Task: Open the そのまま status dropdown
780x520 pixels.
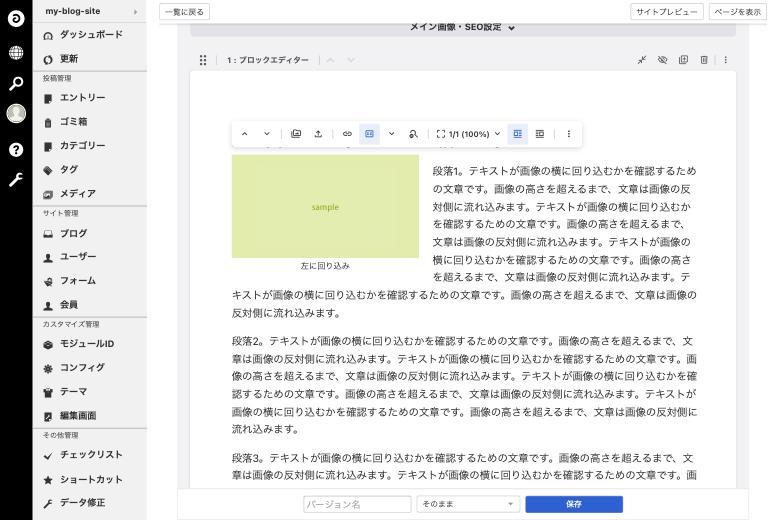Action: coord(468,504)
